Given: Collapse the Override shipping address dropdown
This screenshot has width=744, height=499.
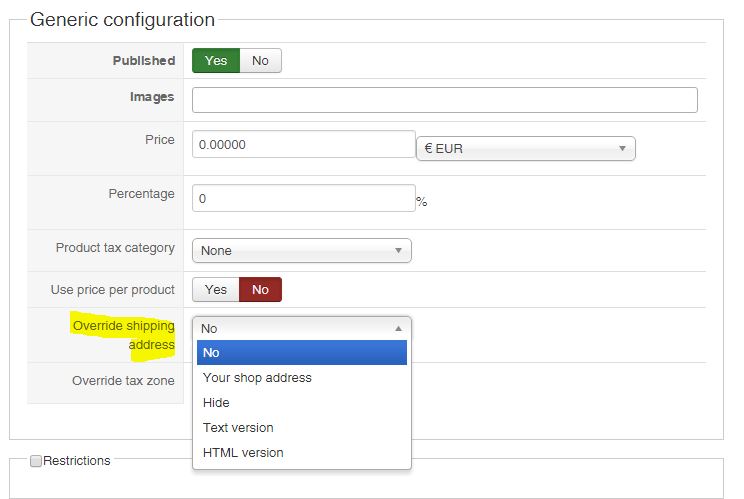Looking at the screenshot, I should (x=301, y=328).
